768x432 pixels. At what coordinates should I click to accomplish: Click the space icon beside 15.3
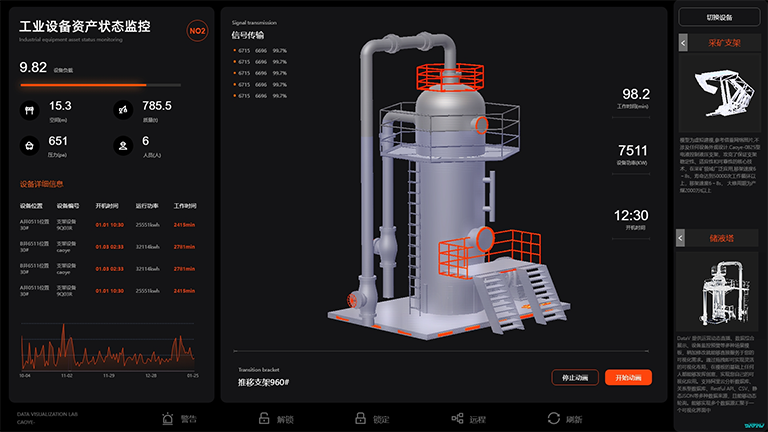(29, 110)
